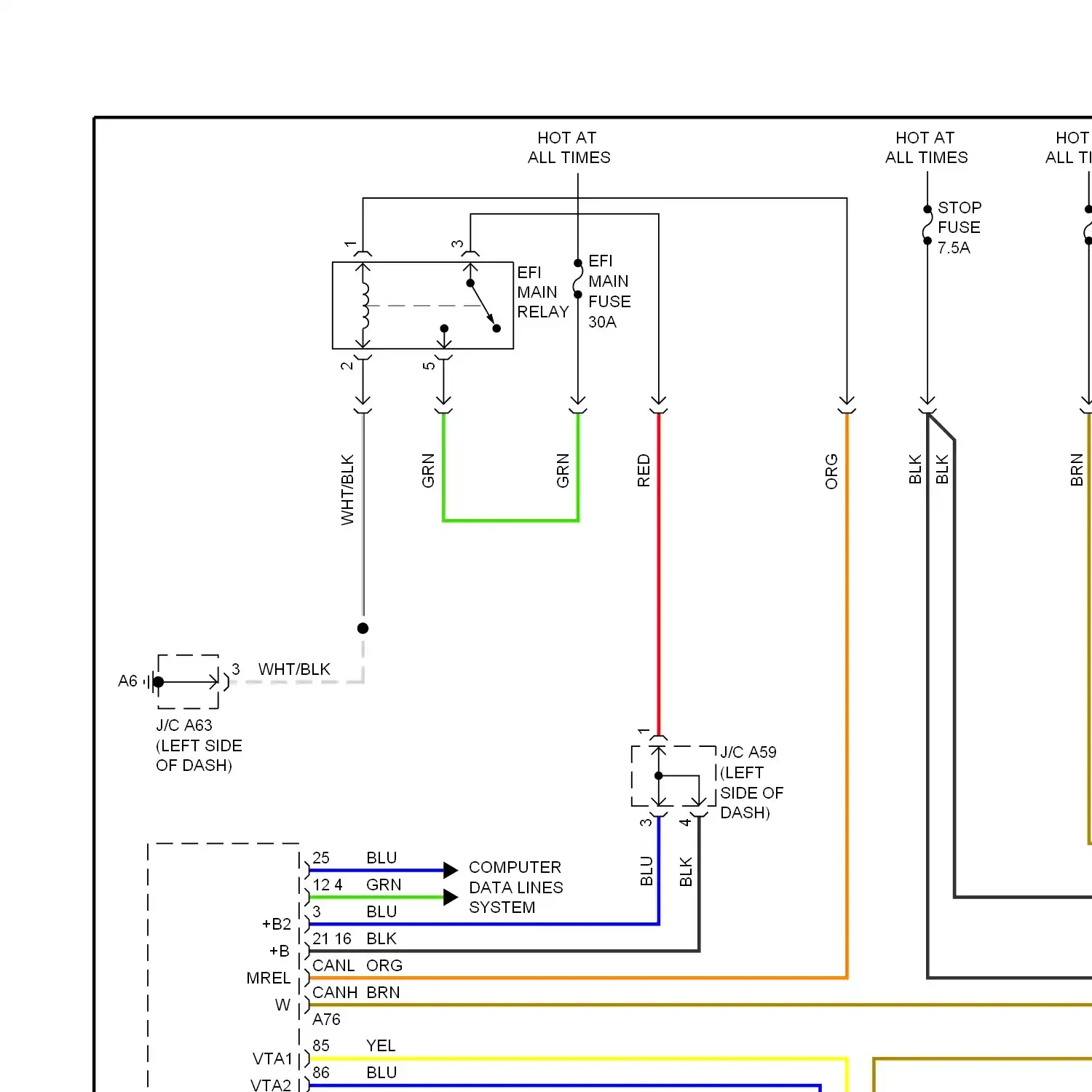The height and width of the screenshot is (1092, 1092).
Task: Click the HOT AT ALL TIMES label above EFI fuse
Action: pos(569,148)
